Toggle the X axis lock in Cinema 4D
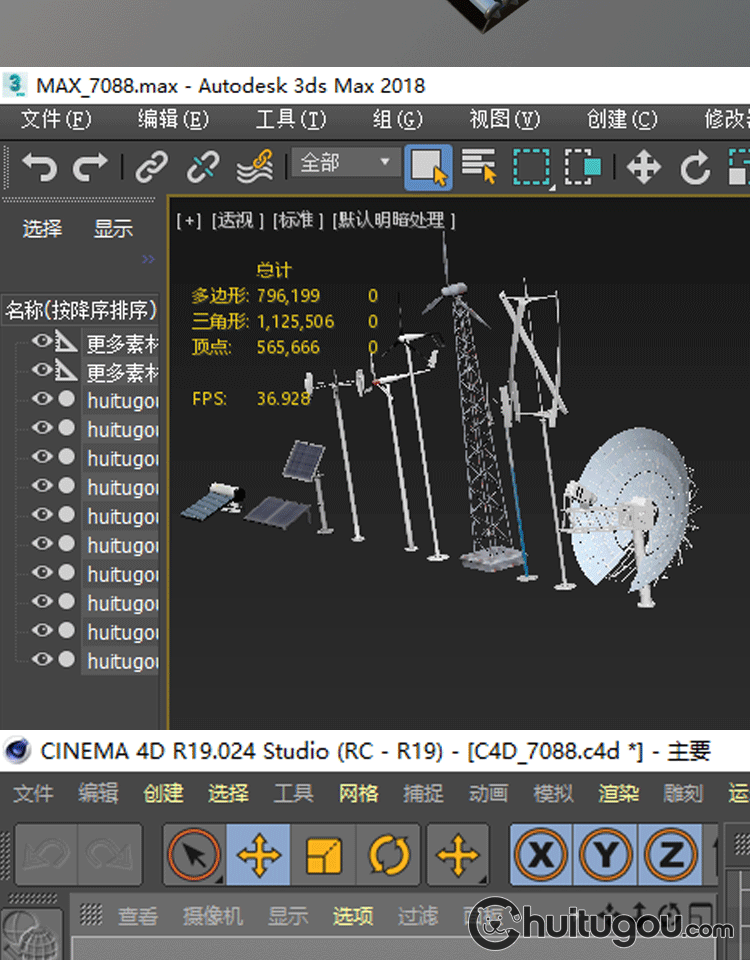 tap(541, 855)
